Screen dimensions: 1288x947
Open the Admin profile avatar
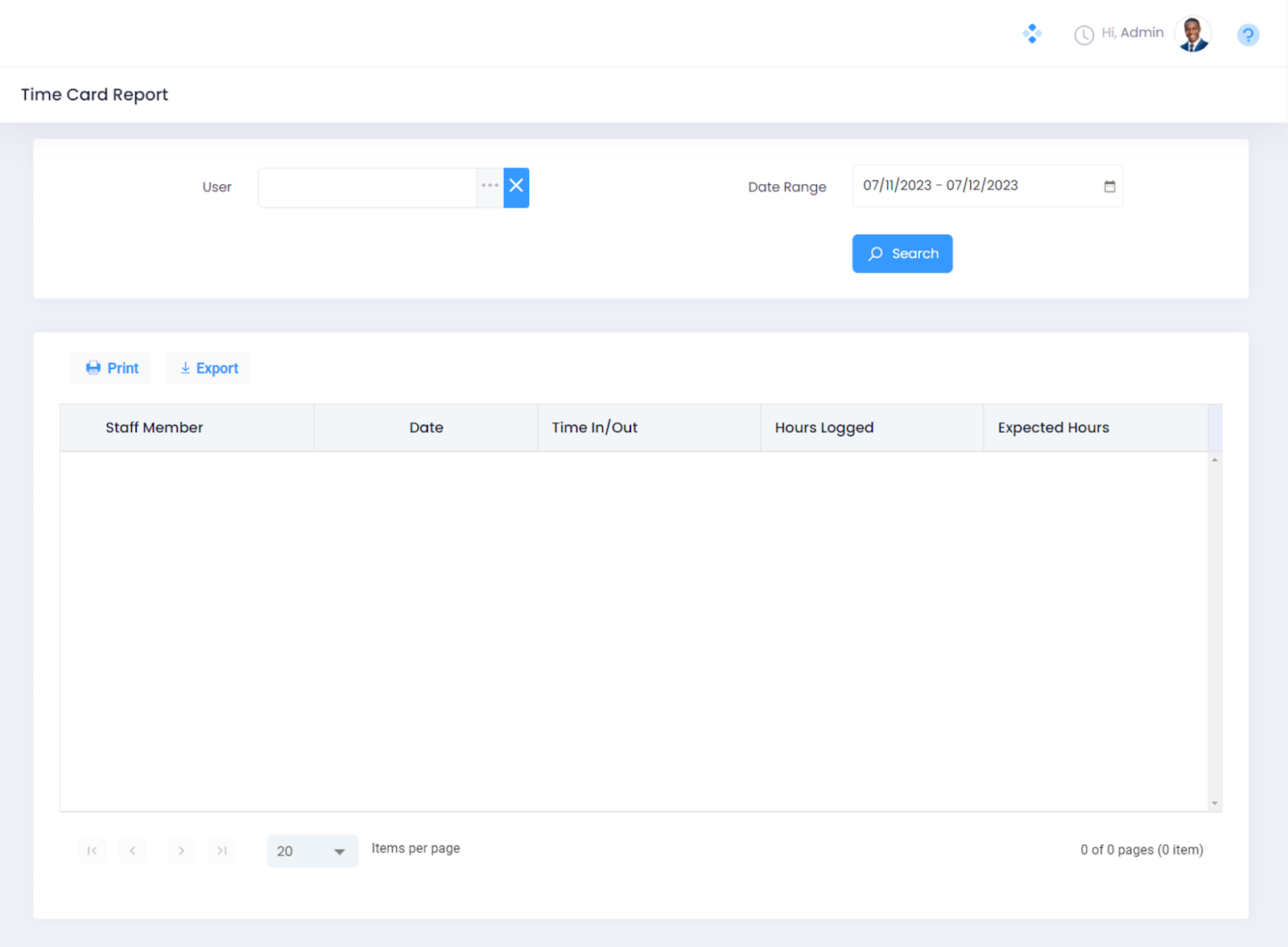click(x=1192, y=35)
